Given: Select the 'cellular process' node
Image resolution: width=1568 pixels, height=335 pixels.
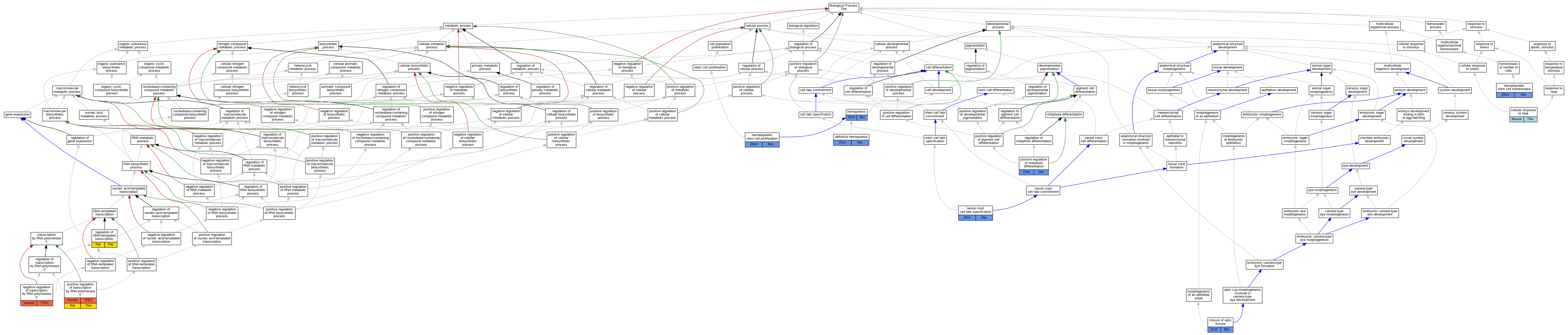Looking at the screenshot, I should click(757, 26).
